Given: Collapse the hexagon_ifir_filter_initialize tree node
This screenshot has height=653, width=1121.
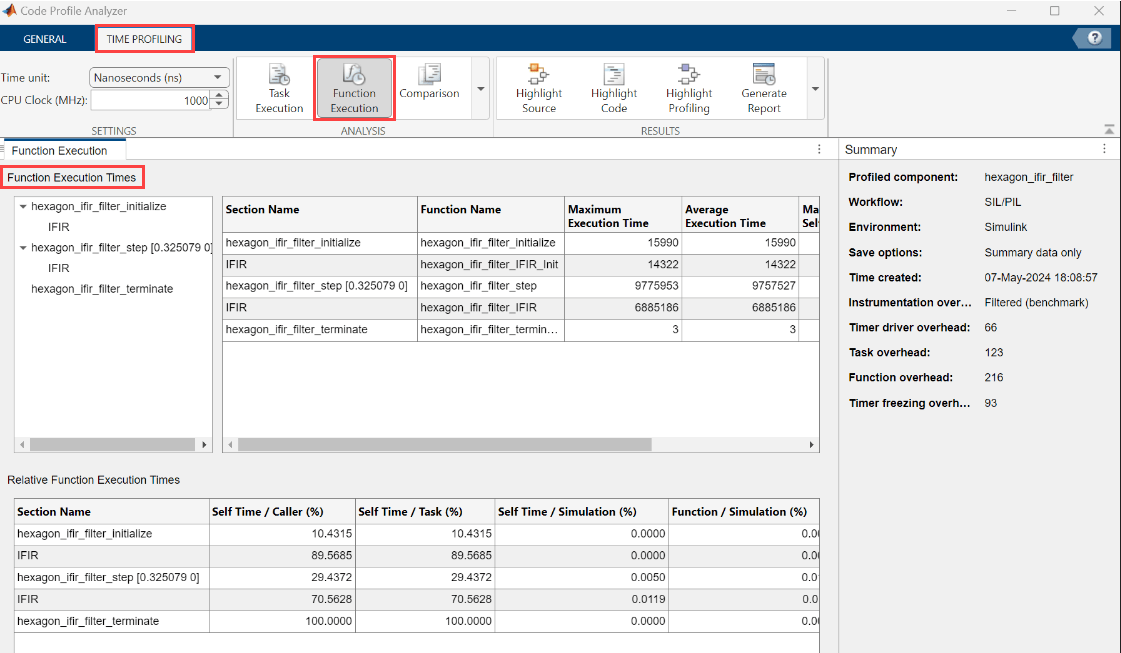Looking at the screenshot, I should (x=23, y=206).
